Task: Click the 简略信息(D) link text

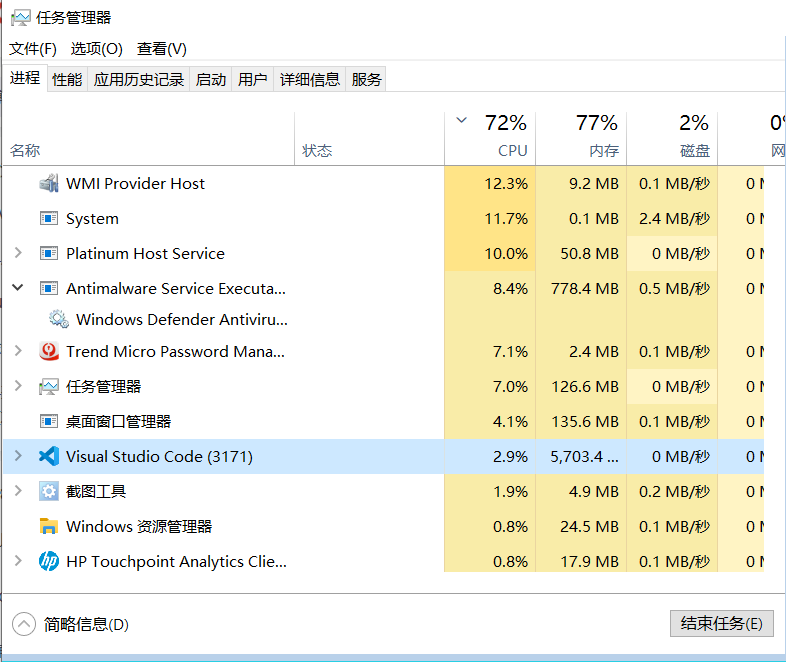Action: pyautogui.click(x=86, y=624)
